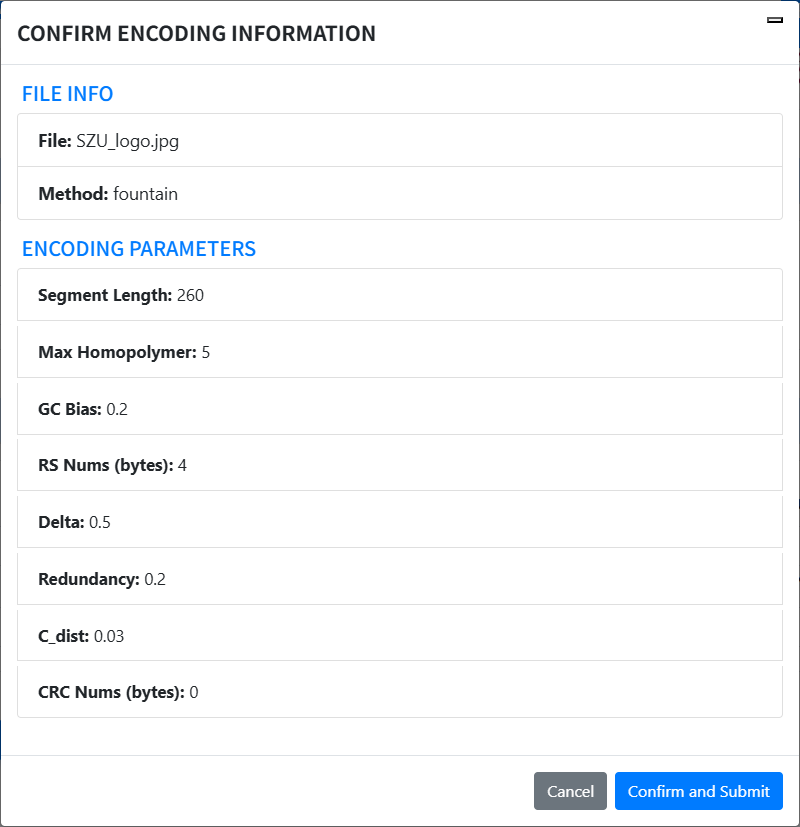The width and height of the screenshot is (800, 827).
Task: Click the minimize icon at the dialog's top-right
Action: pos(774,21)
